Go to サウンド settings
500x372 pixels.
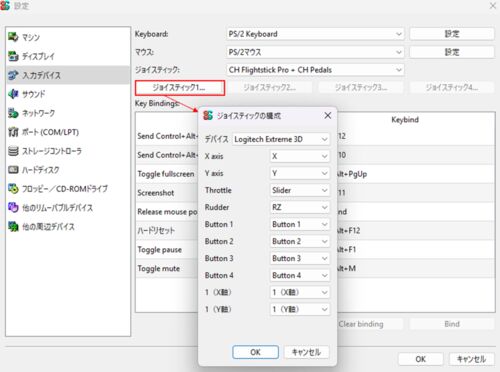coord(68,94)
